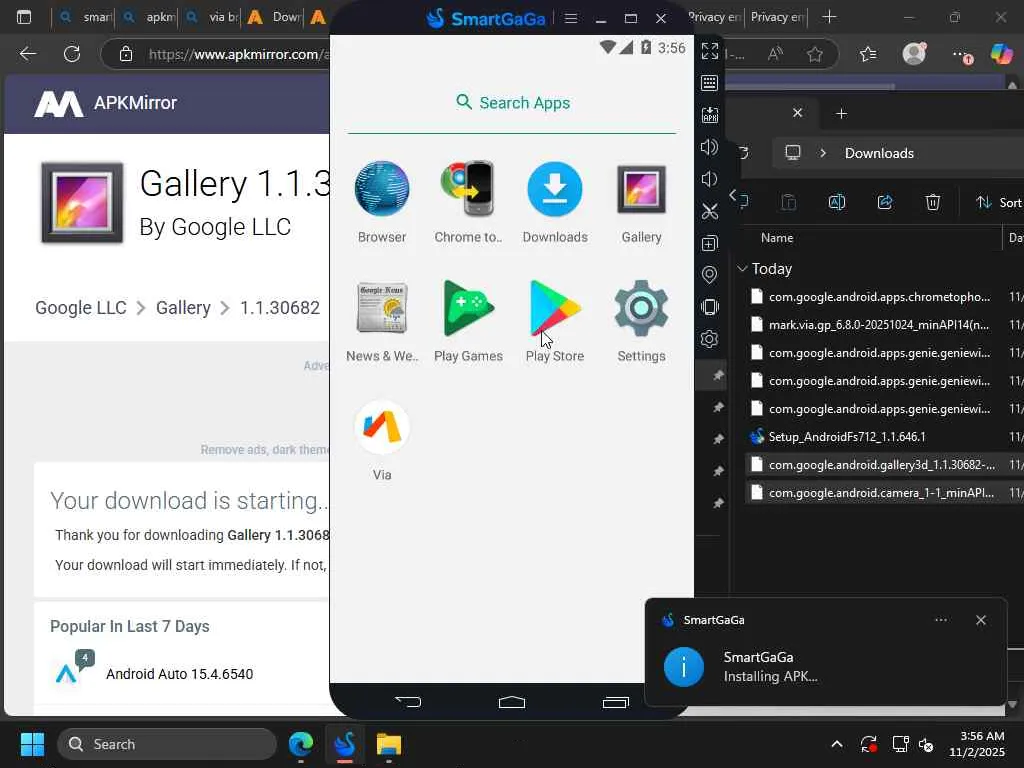Launch the News & Weather app
The height and width of the screenshot is (768, 1024).
(x=382, y=308)
